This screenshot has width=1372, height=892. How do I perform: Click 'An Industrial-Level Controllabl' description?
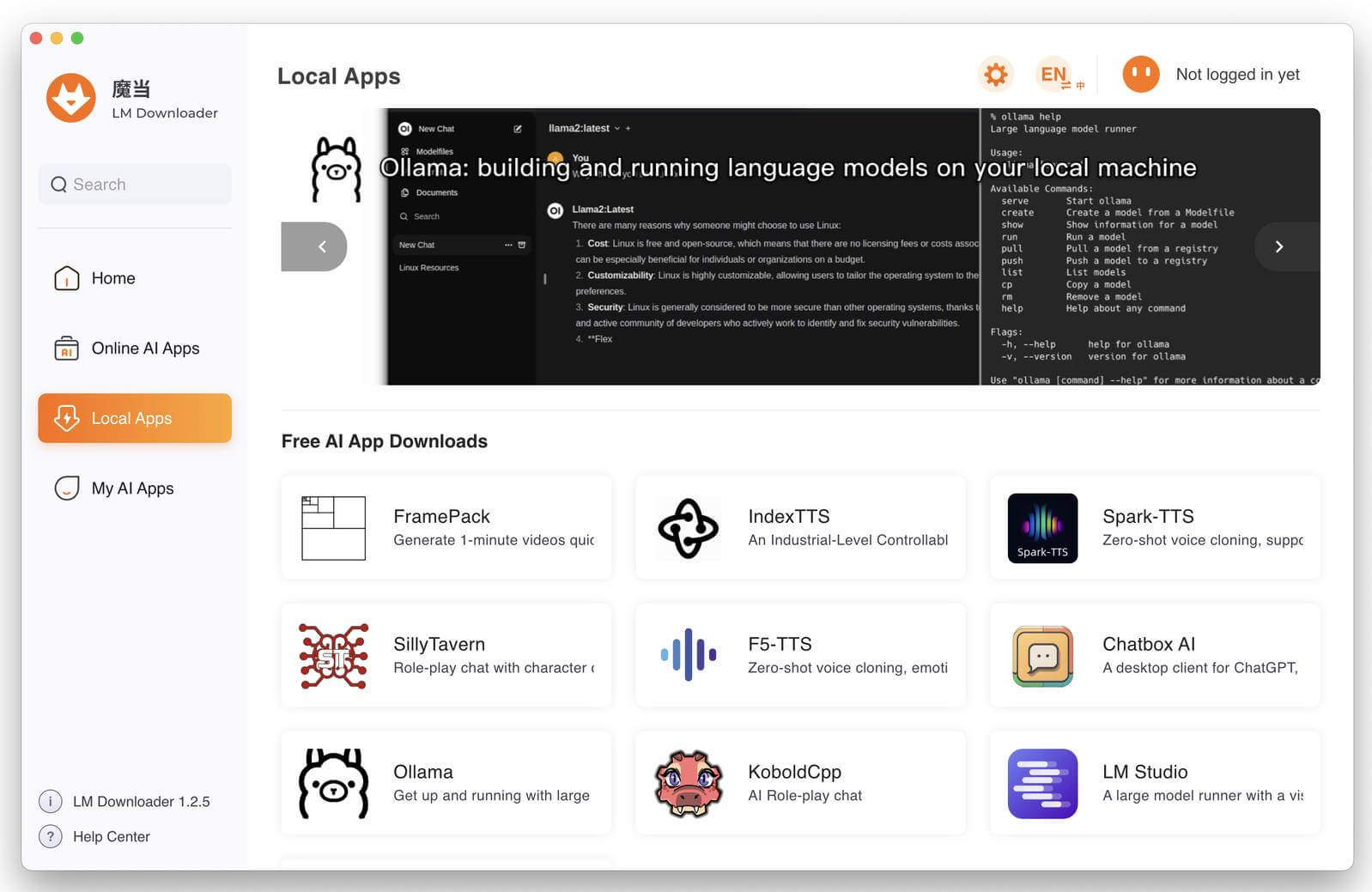[x=848, y=540]
